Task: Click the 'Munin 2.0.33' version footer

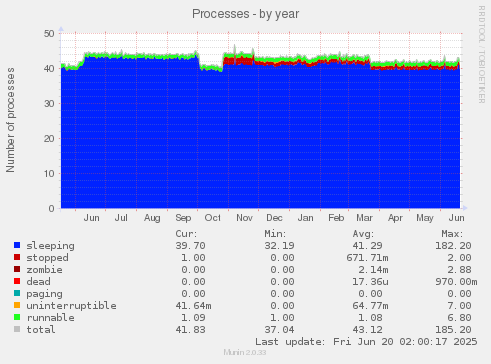Action: point(245,352)
